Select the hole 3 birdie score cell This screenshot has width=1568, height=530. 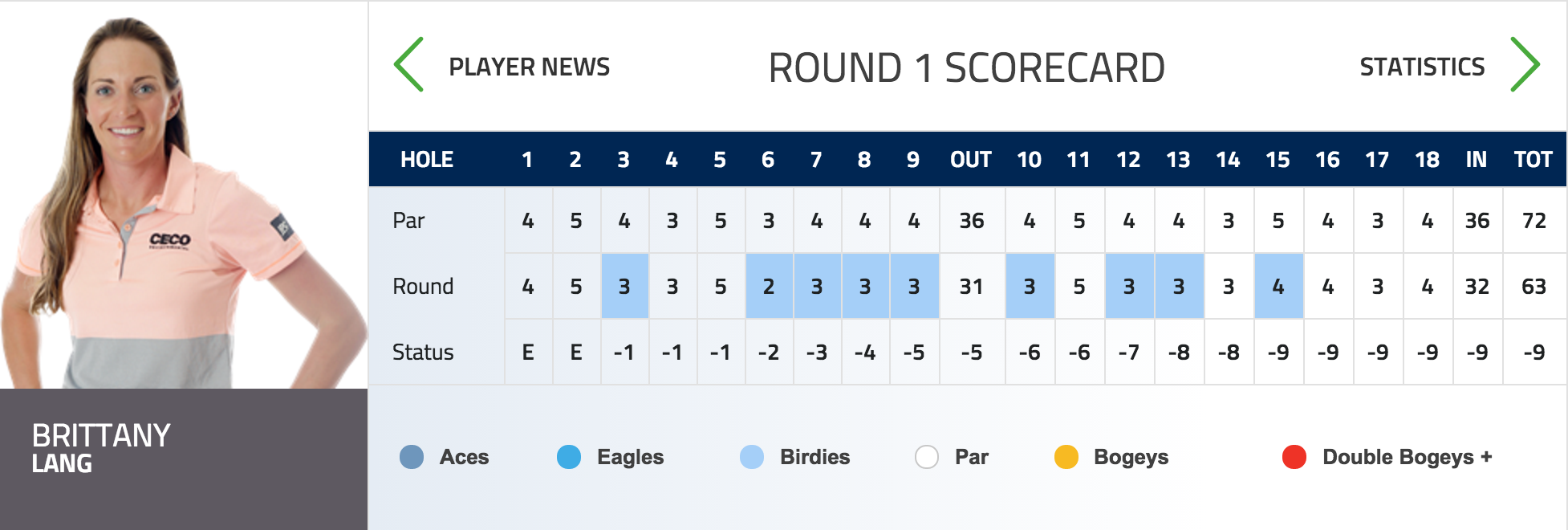(x=624, y=286)
